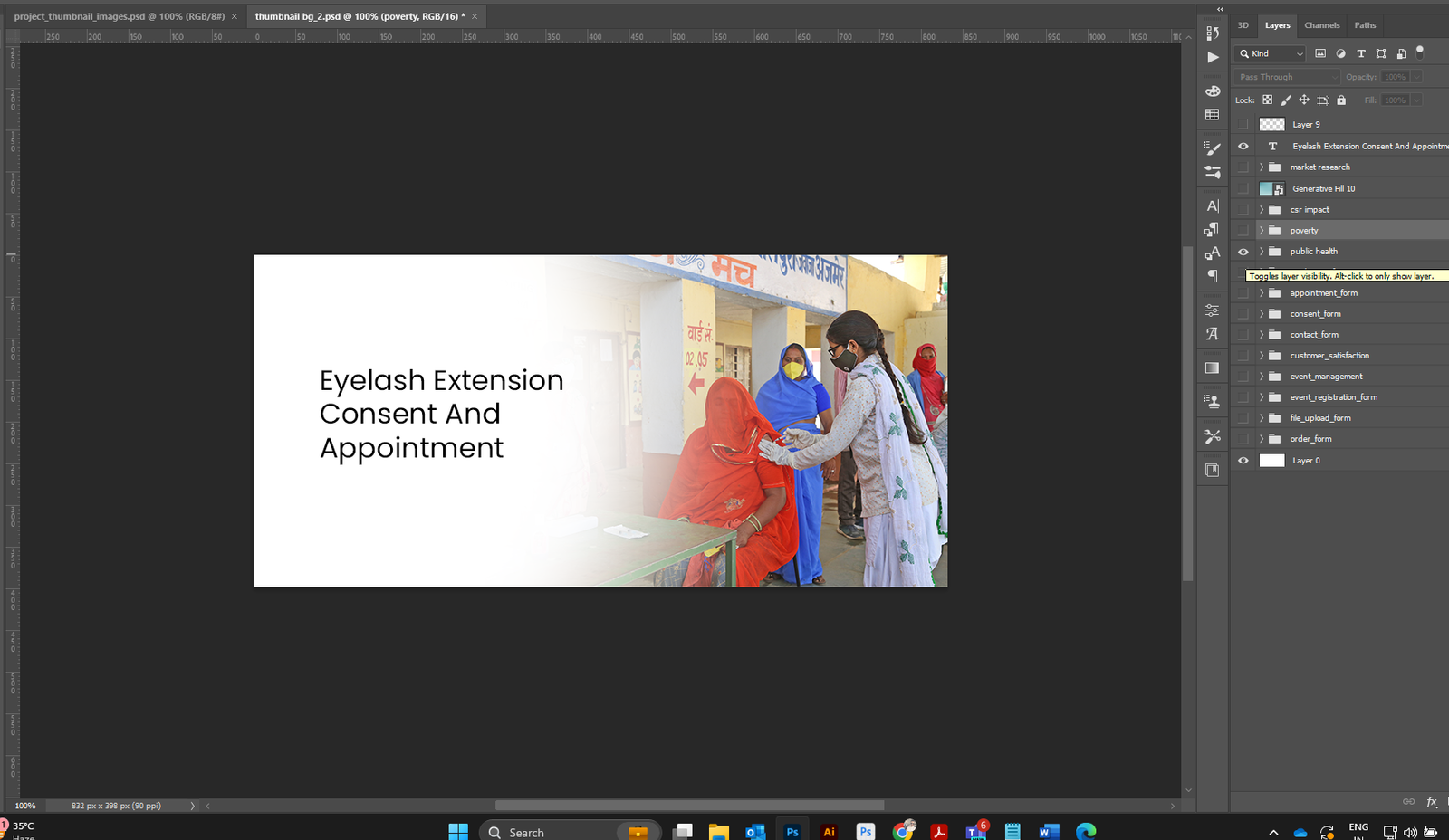
Task: Open the Clone Source stamp panel icon
Action: pos(1213,401)
